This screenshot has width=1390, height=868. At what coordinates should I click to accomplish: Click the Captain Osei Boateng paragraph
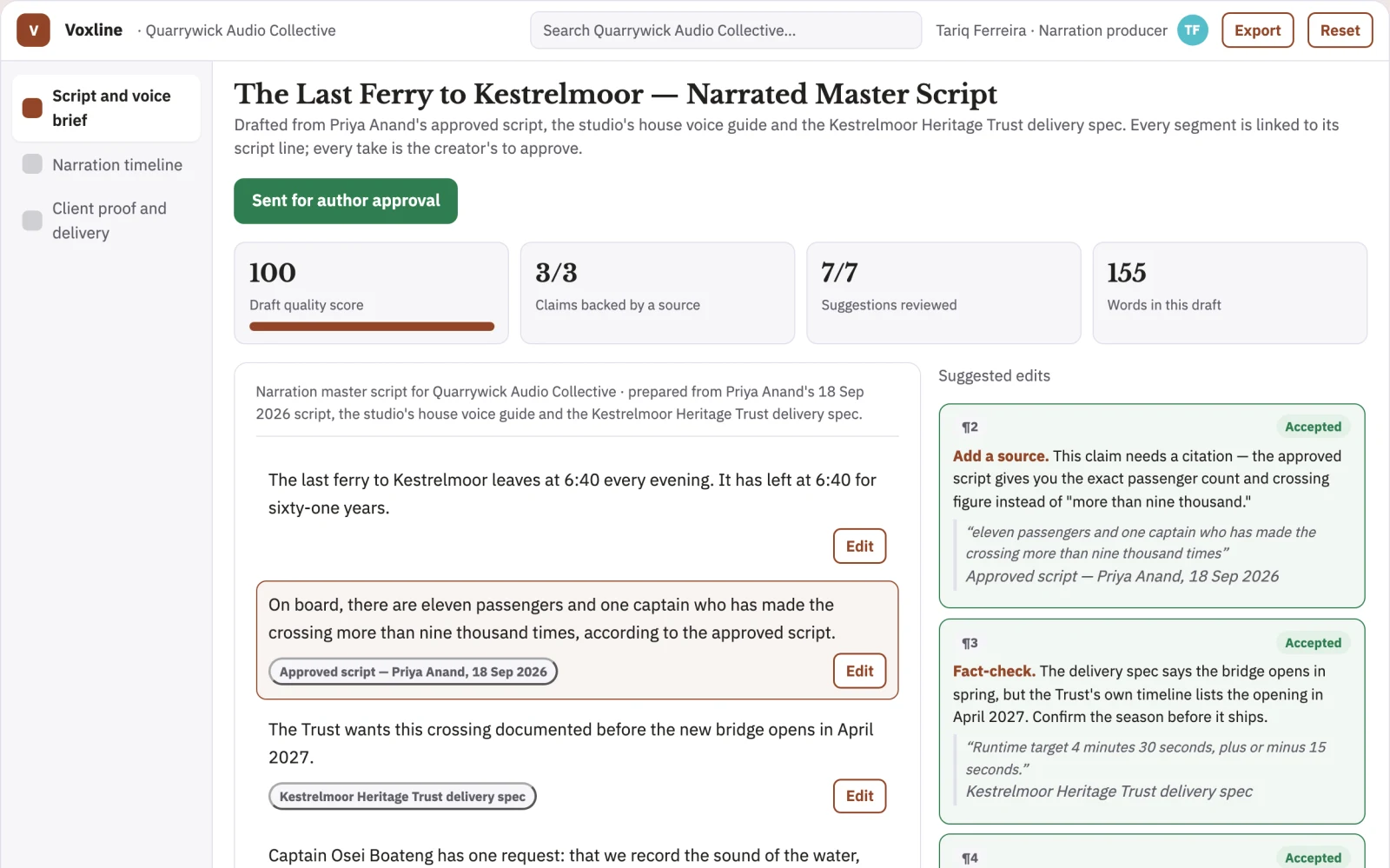coord(564,856)
